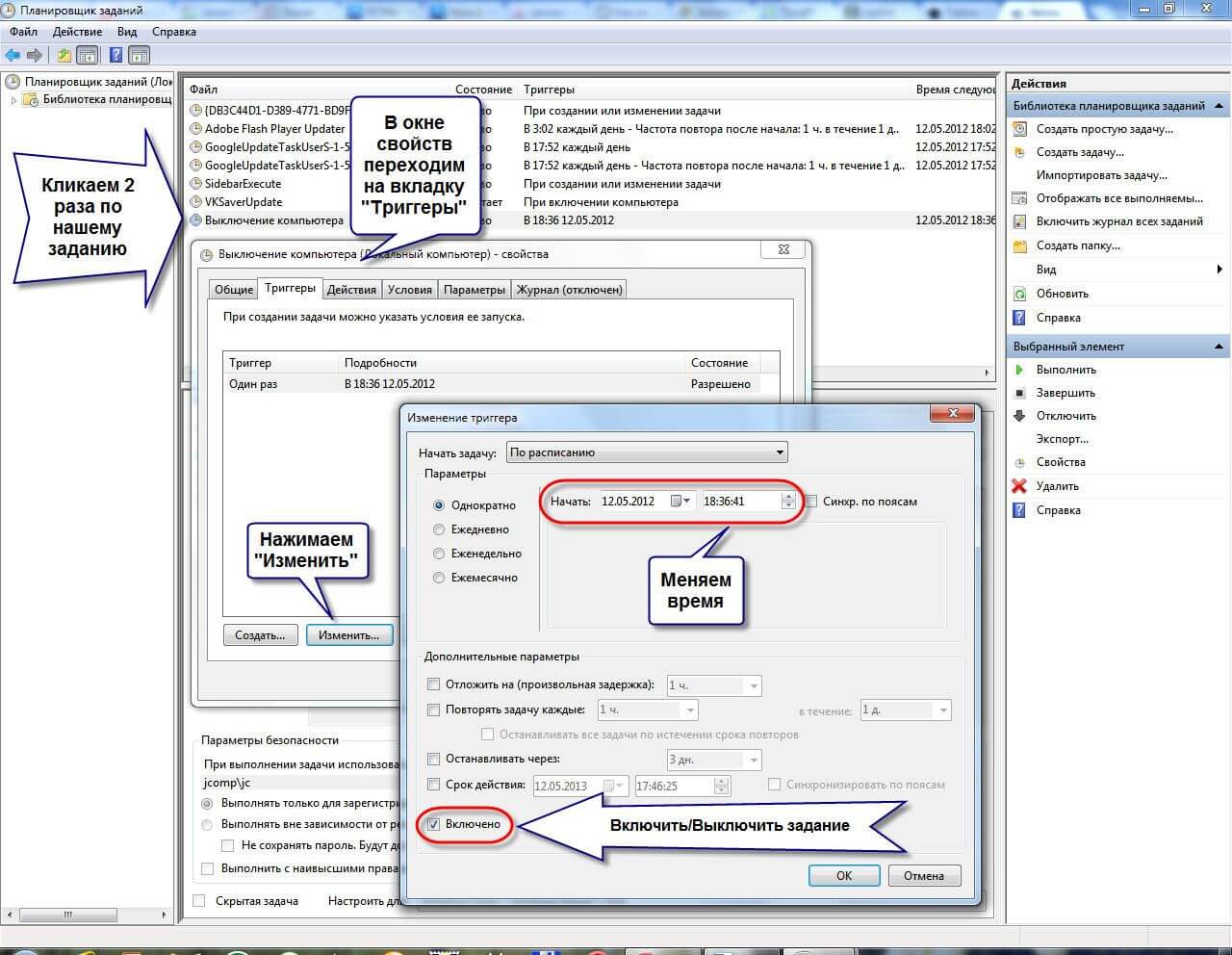
Task: Click the red 'Удалить' cross icon
Action: 1020,486
